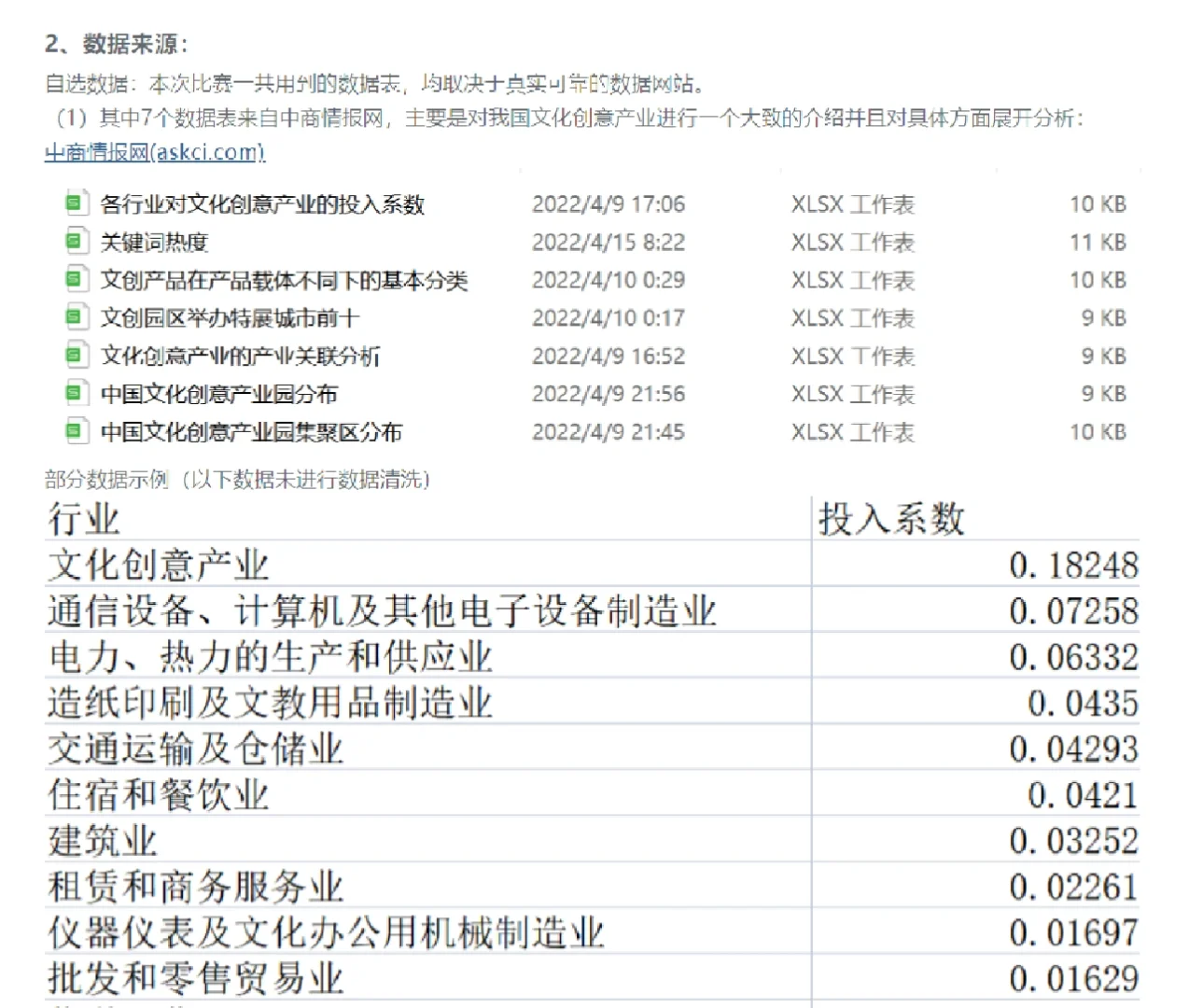Click the value 0.18248 in the table
This screenshot has width=1189, height=1008.
(x=1075, y=565)
